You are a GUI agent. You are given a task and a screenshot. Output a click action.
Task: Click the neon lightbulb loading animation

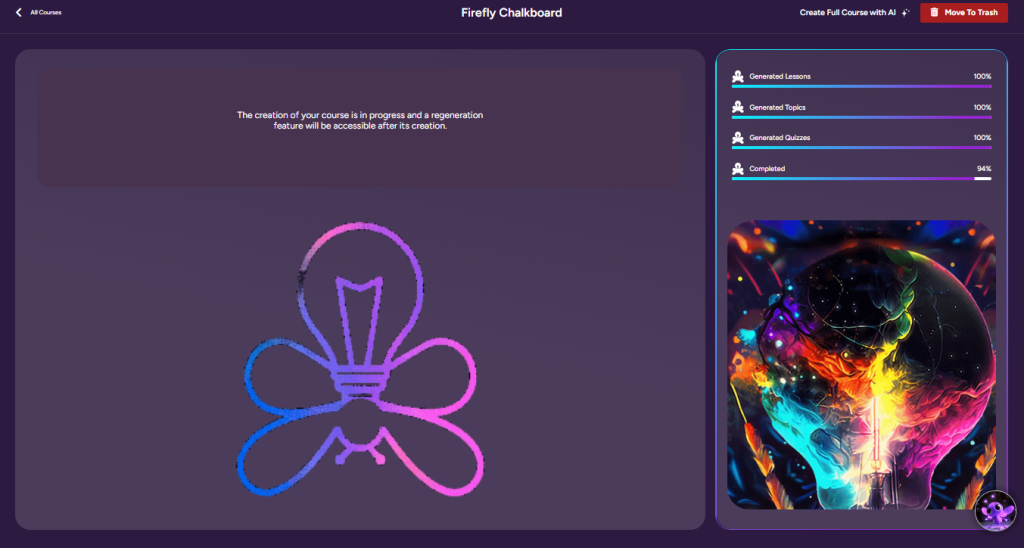358,361
